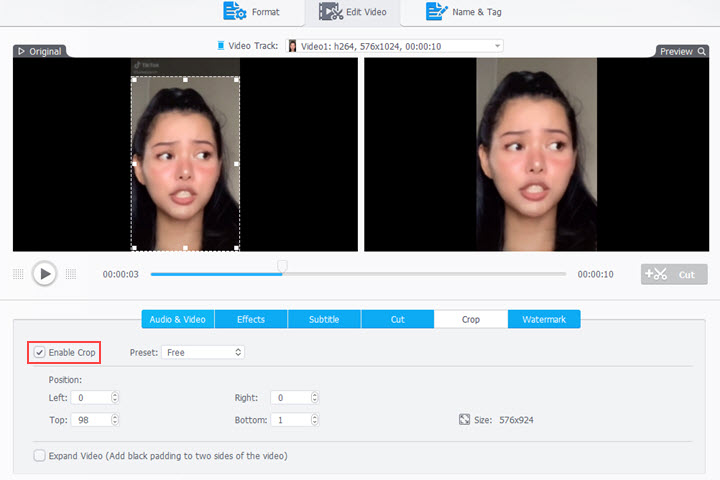Click the unplayed gray part of the timeline
The image size is (720, 480).
424,274
